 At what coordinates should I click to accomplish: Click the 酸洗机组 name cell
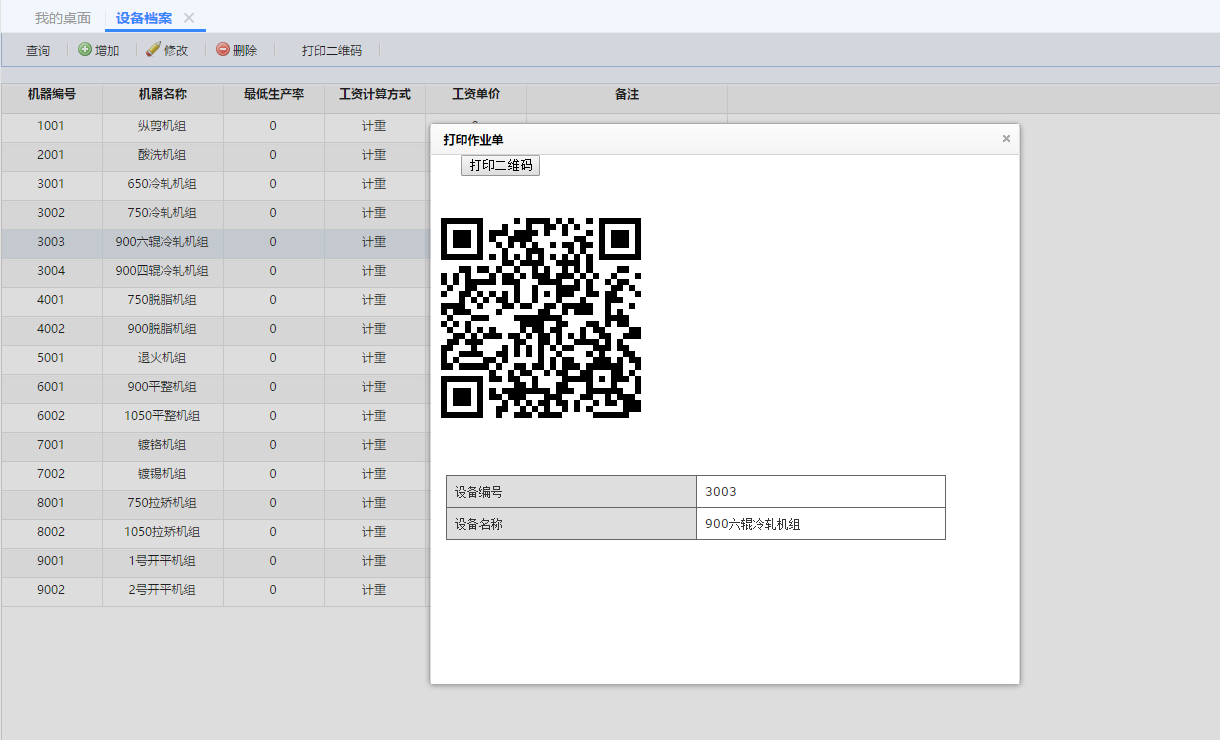coord(162,155)
